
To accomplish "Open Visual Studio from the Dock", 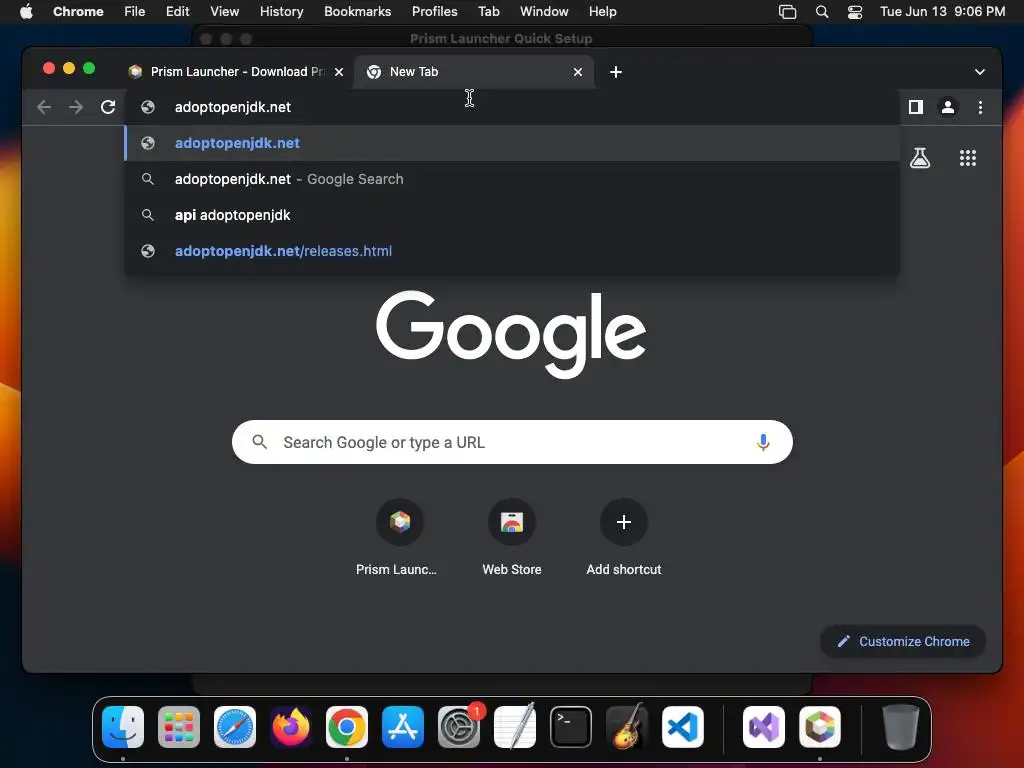I will [x=764, y=726].
